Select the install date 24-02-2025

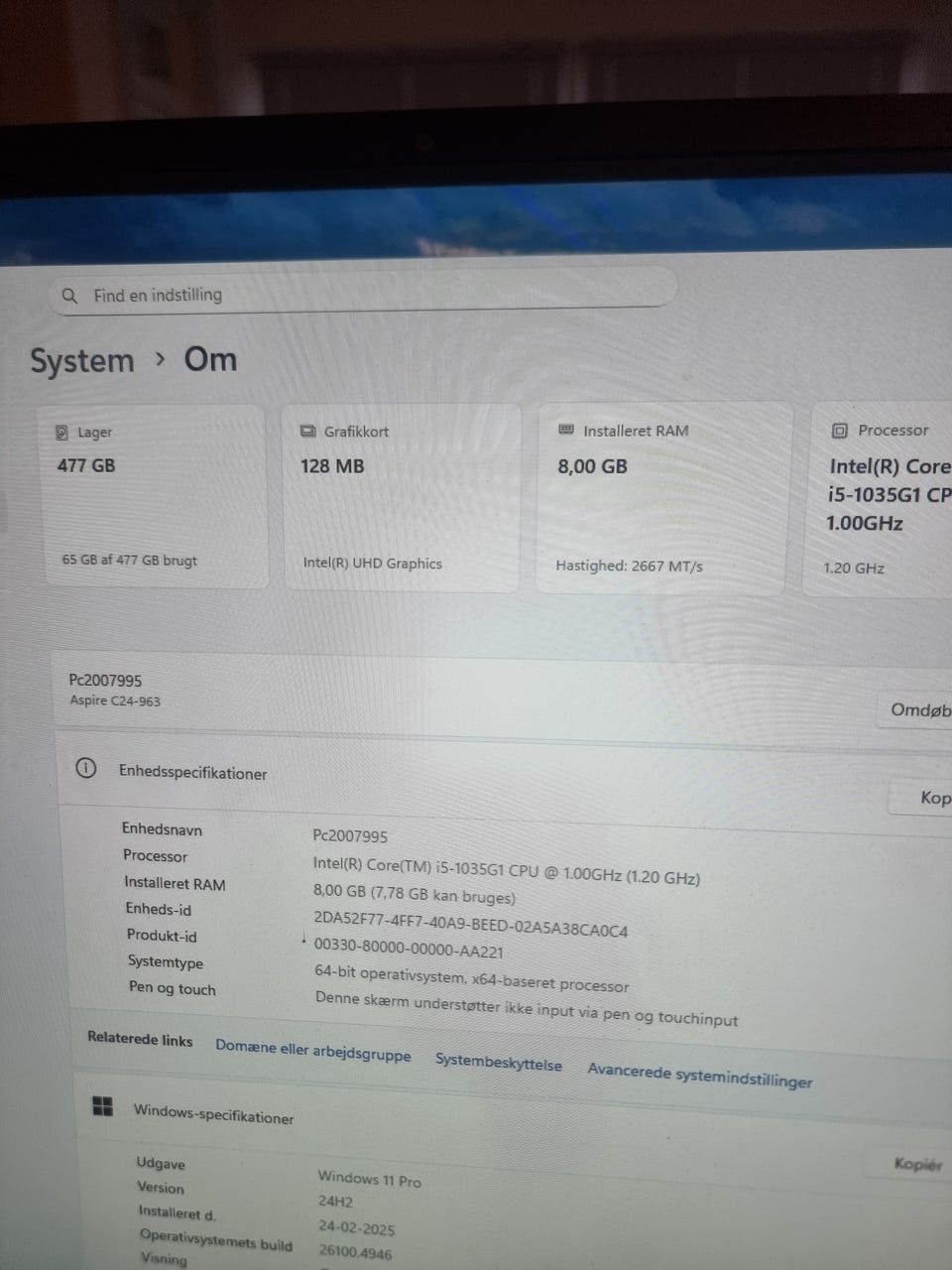click(356, 1227)
